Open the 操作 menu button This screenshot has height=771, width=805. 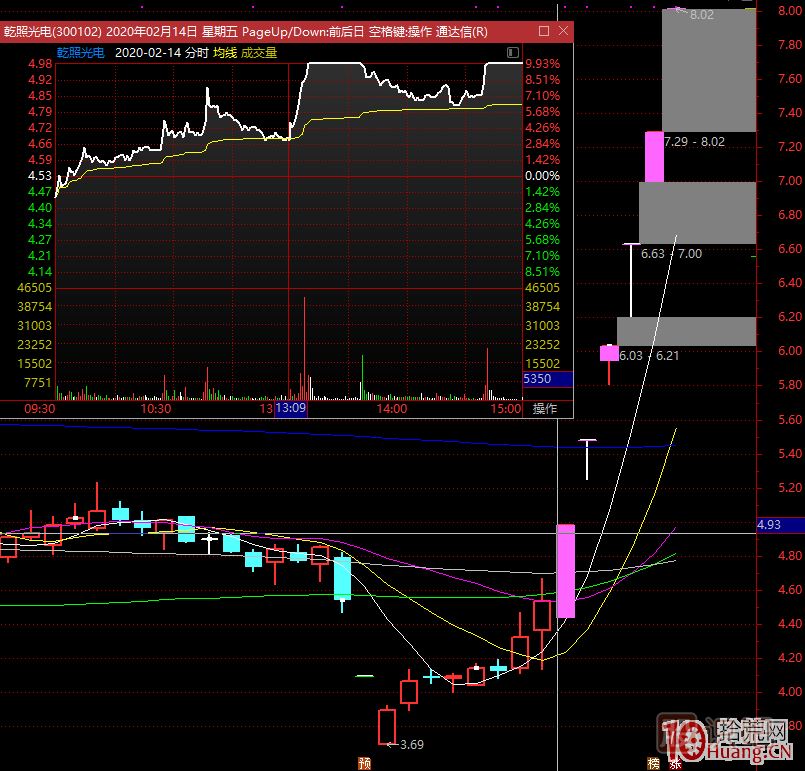545,409
